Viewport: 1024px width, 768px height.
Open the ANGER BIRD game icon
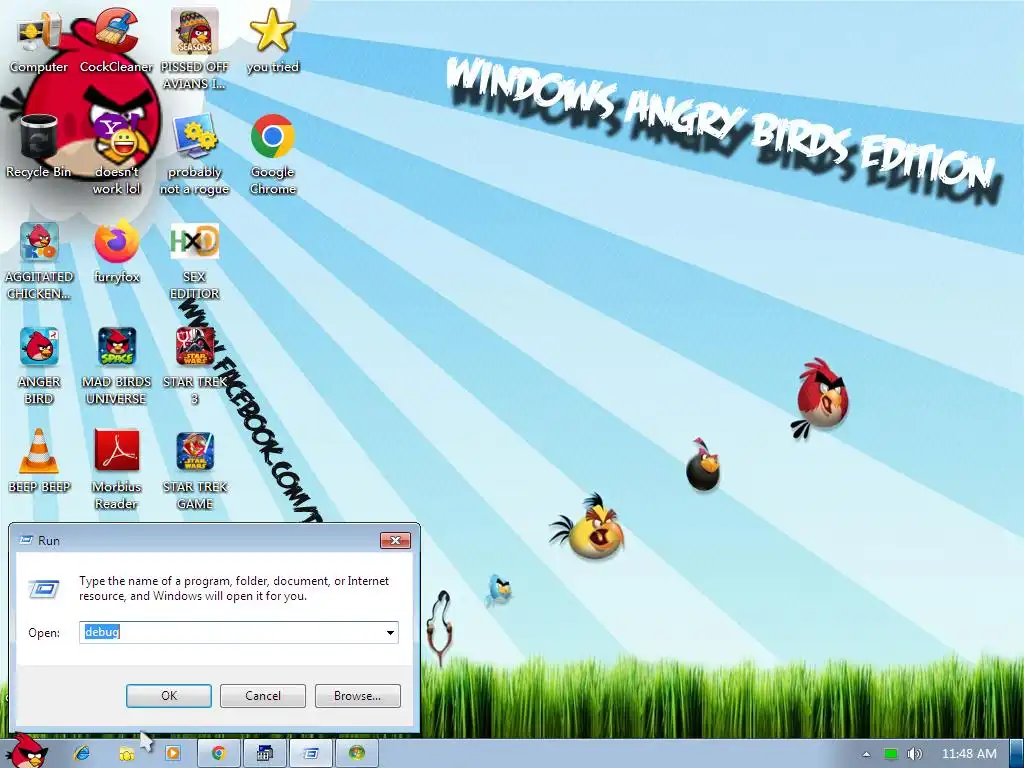pos(39,364)
